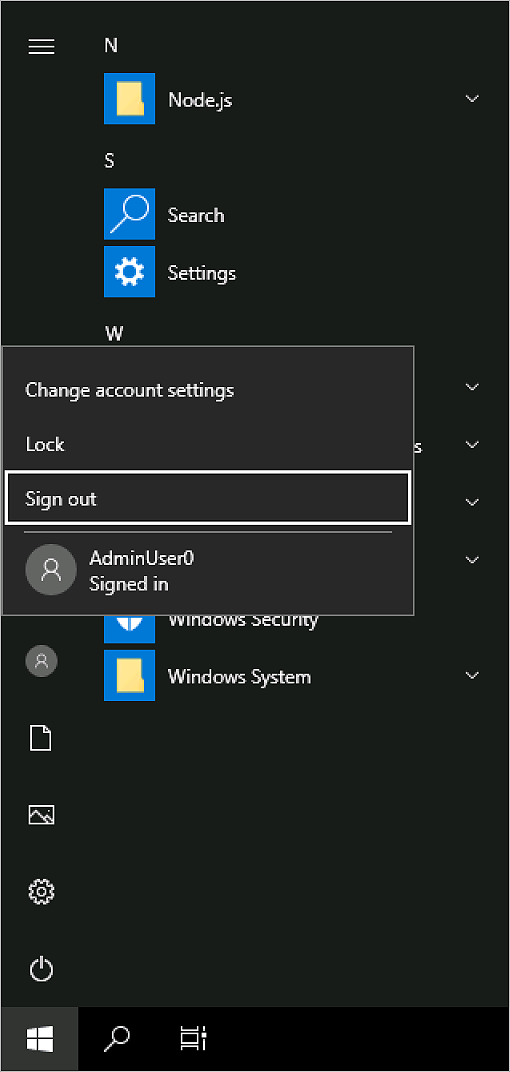The width and height of the screenshot is (510, 1072).
Task: Open taskbar Search magnifier
Action: point(116,1040)
